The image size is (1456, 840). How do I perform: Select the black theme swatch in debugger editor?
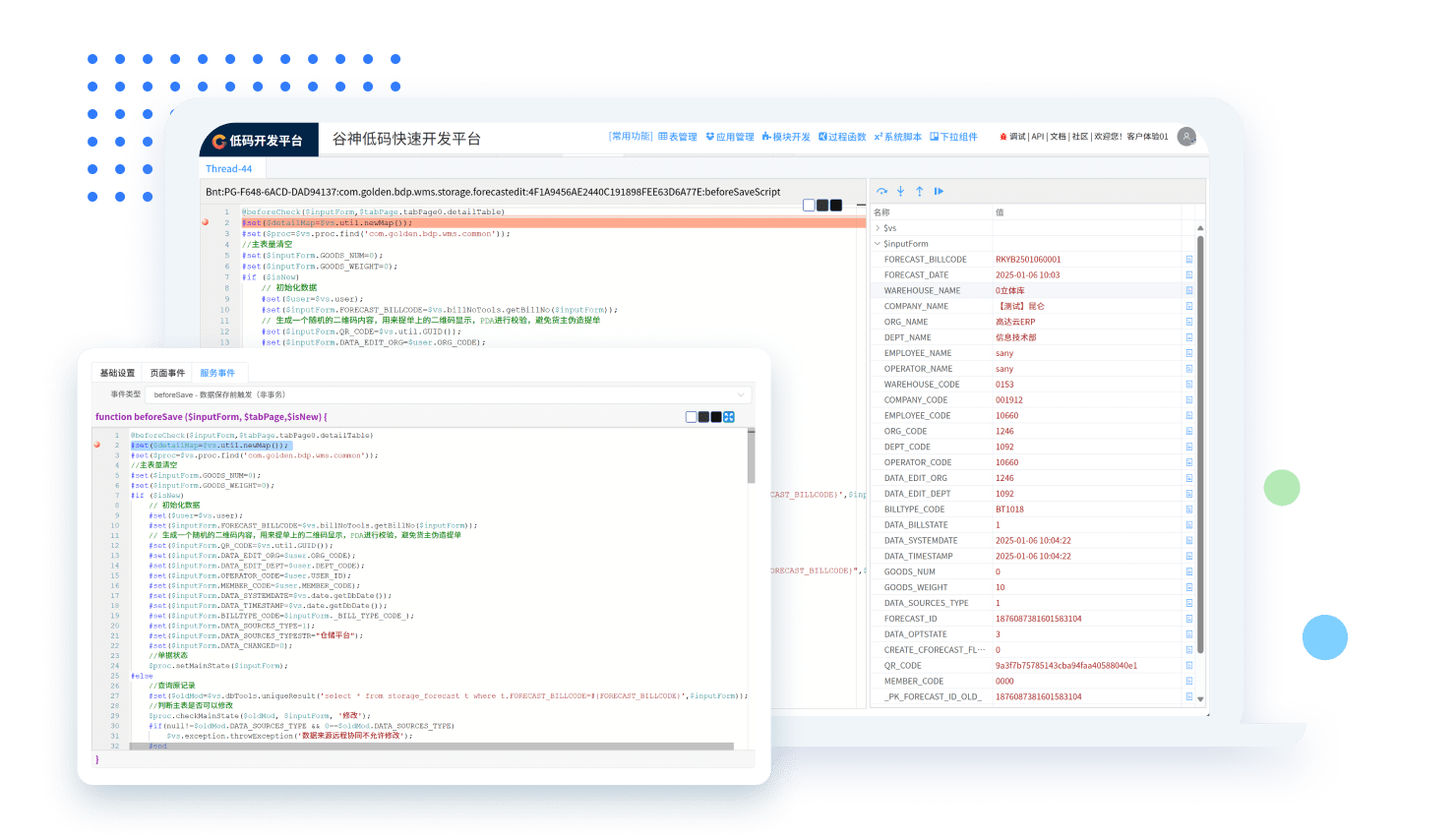835,206
